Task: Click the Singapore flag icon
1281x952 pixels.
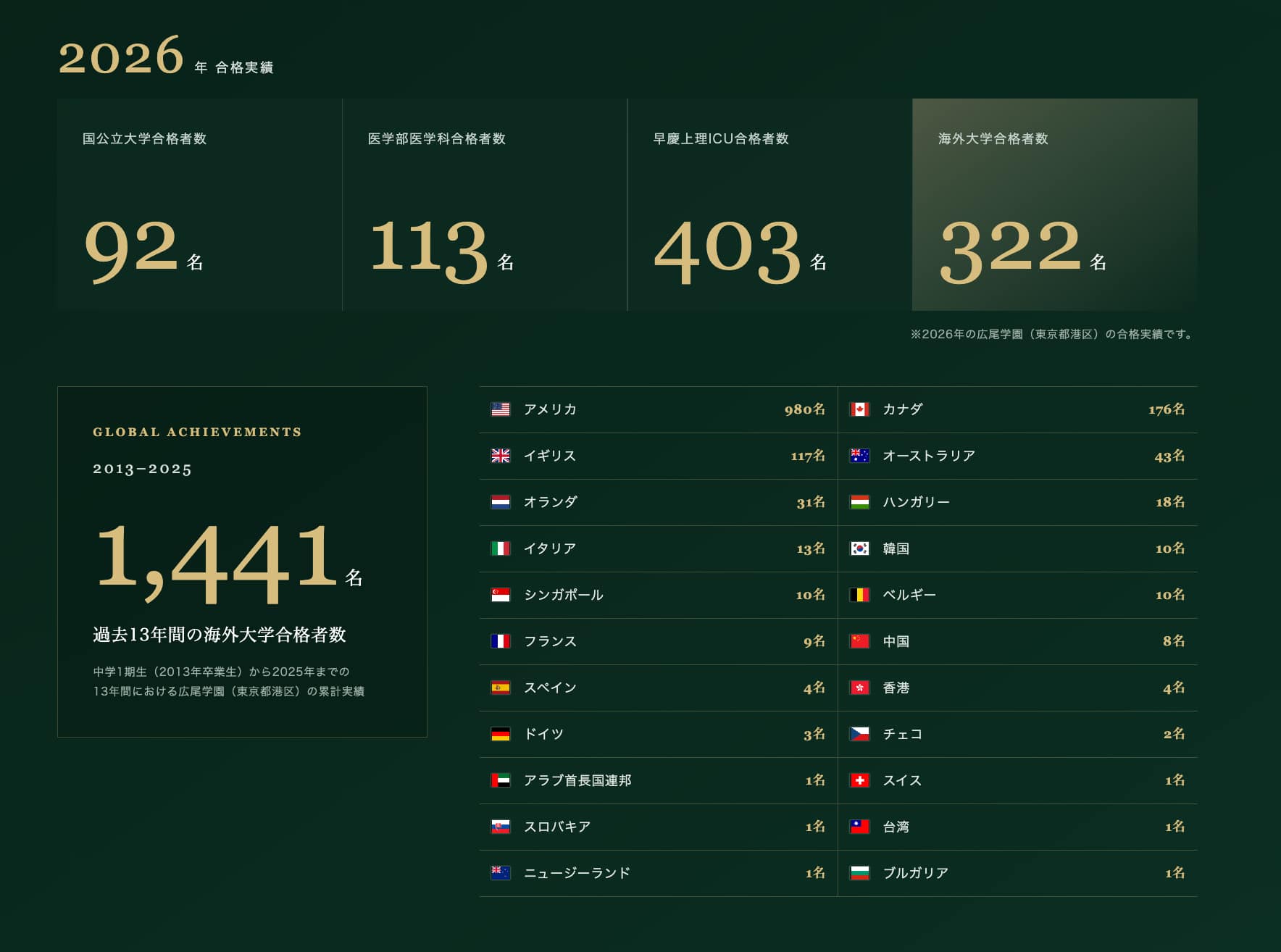Action: pos(501,595)
